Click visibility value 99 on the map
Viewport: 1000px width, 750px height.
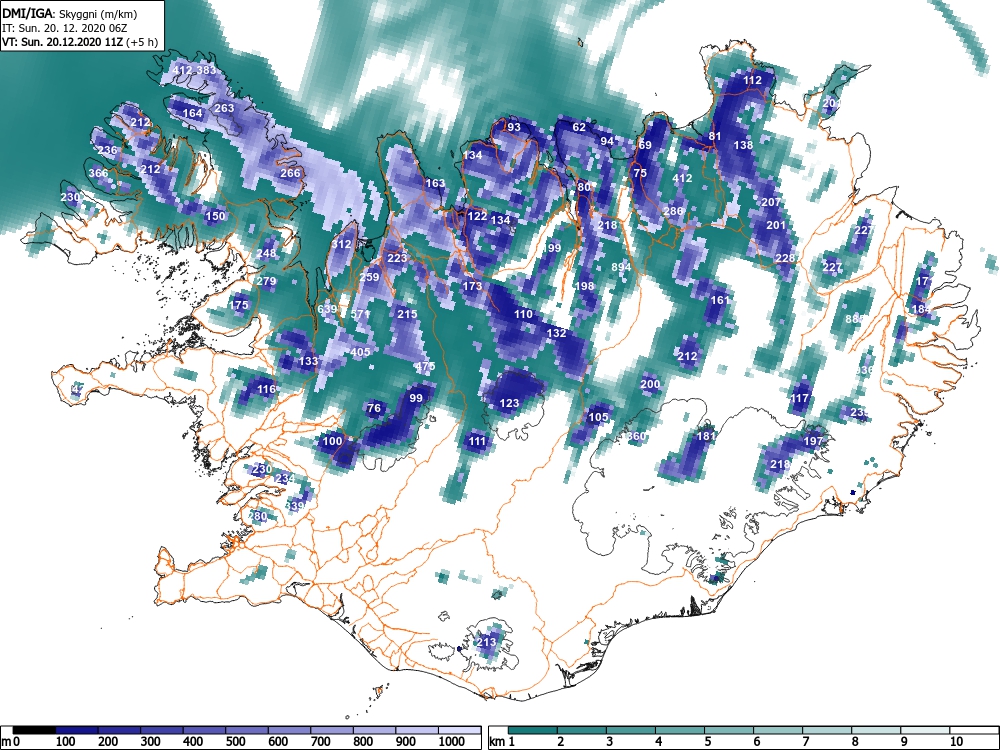[416, 398]
